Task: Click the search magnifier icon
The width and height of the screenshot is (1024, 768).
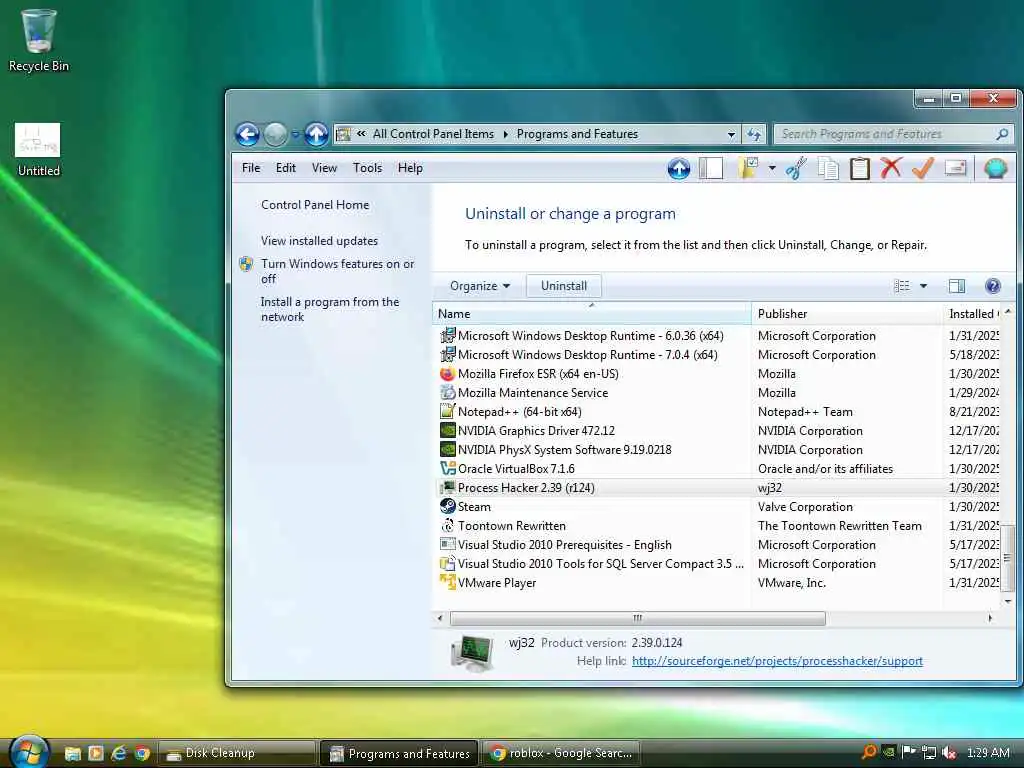Action: (1002, 134)
